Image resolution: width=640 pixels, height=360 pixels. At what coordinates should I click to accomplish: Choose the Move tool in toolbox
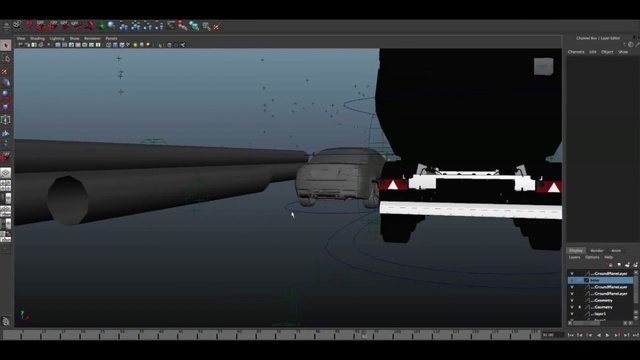coord(6,83)
